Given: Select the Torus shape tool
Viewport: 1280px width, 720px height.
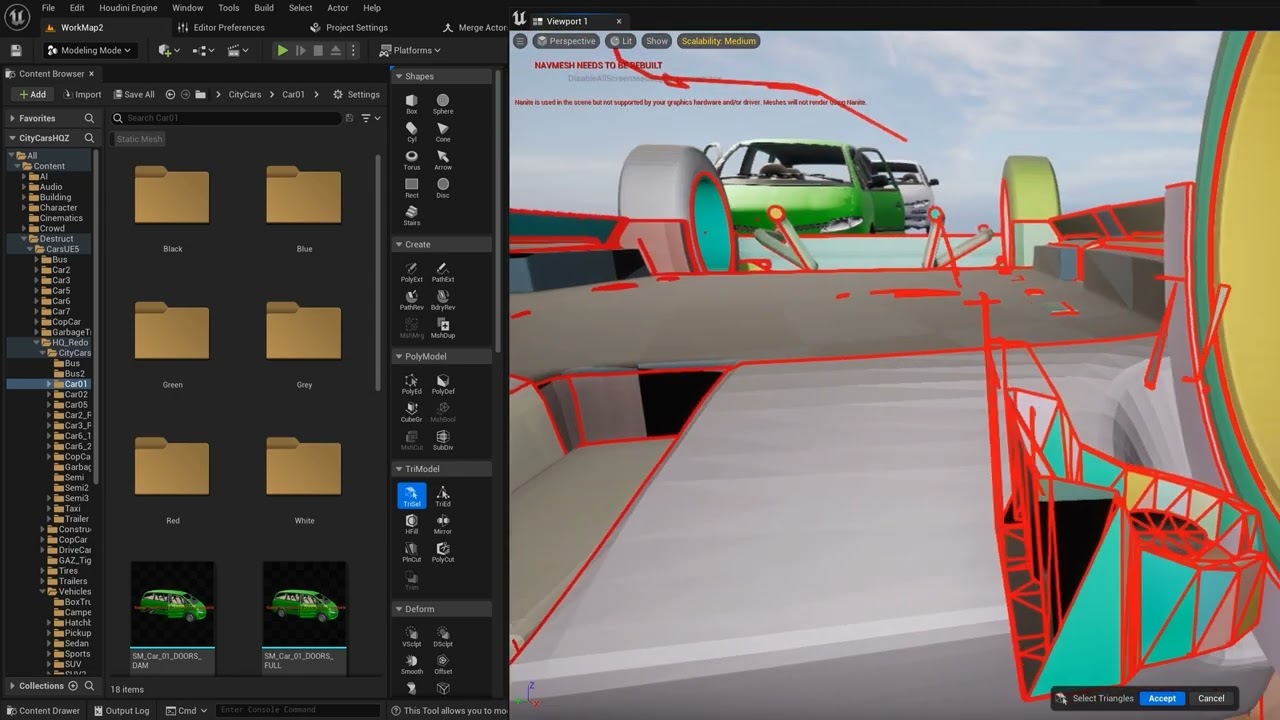Looking at the screenshot, I should [x=411, y=160].
